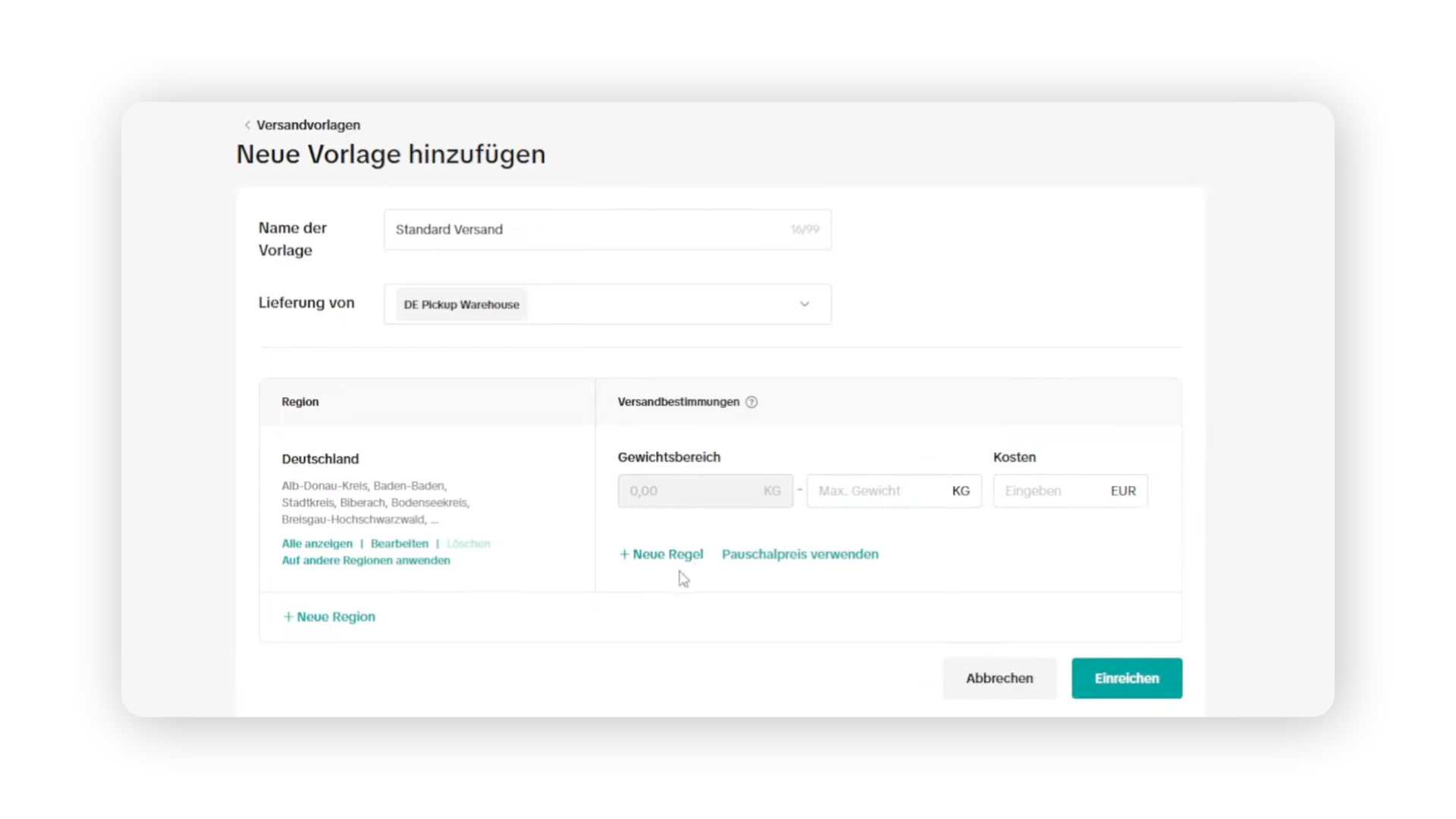
Task: Expand the Lieferung von dropdown arrow
Action: coord(805,304)
